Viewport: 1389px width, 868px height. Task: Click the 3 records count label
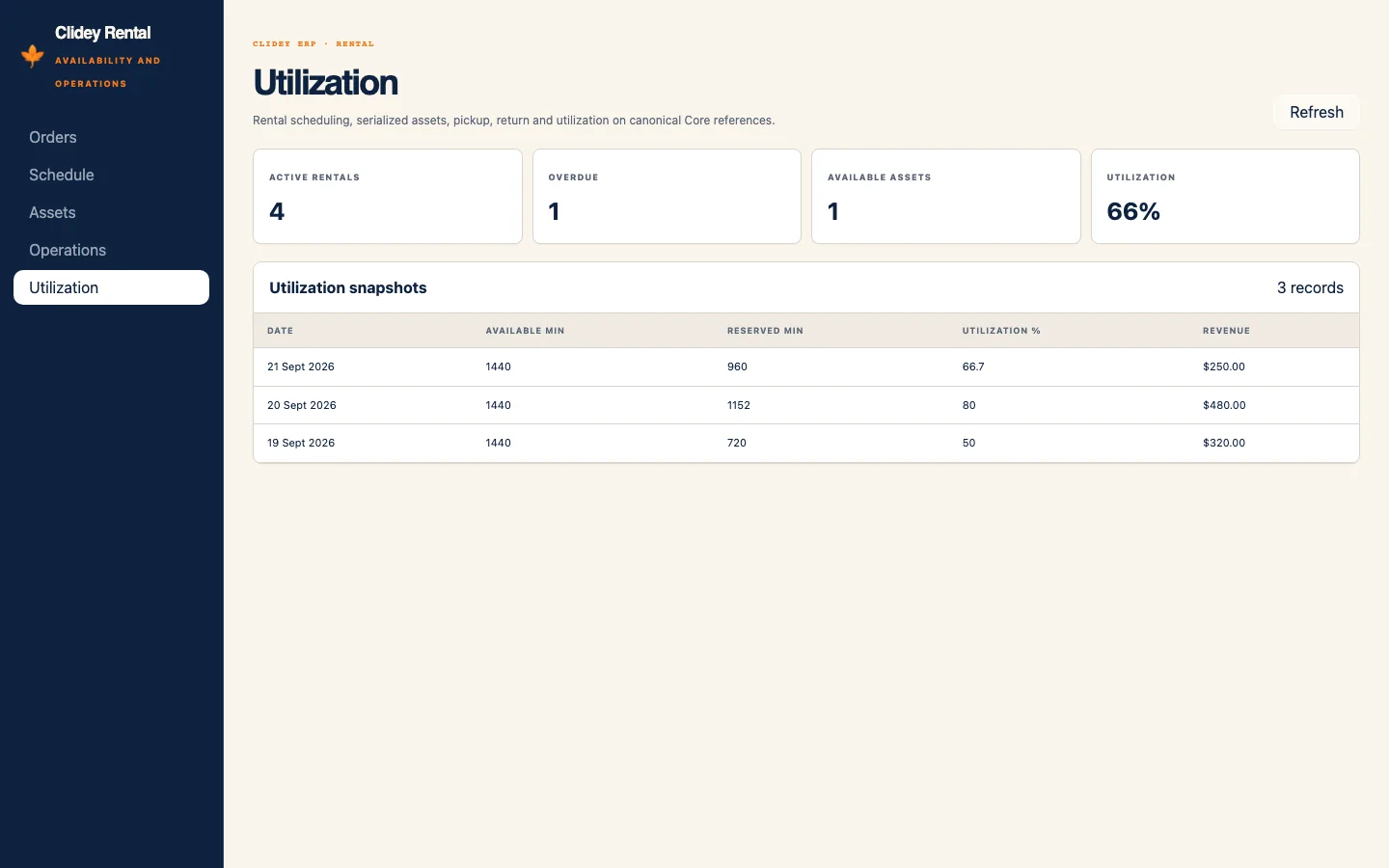click(1310, 287)
